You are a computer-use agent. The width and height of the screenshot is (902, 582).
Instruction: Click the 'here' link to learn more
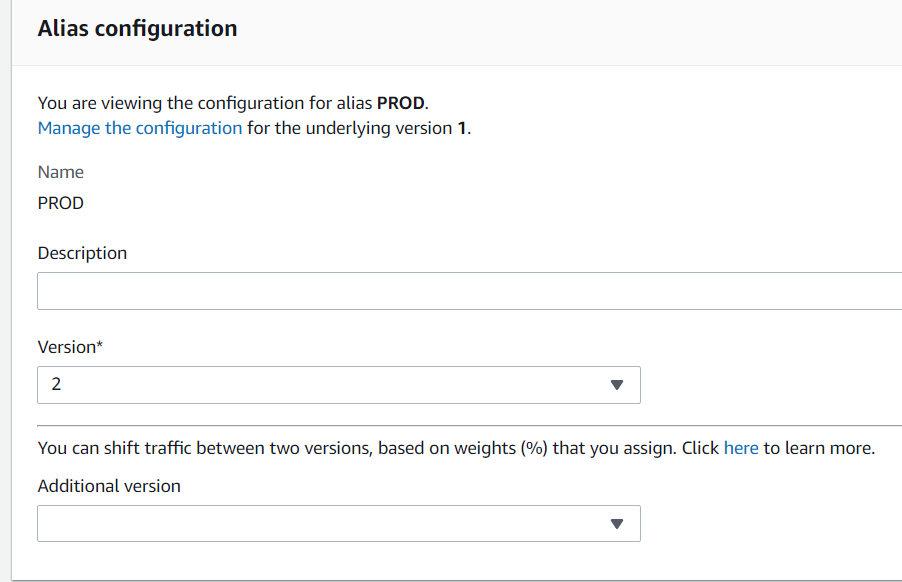(741, 447)
